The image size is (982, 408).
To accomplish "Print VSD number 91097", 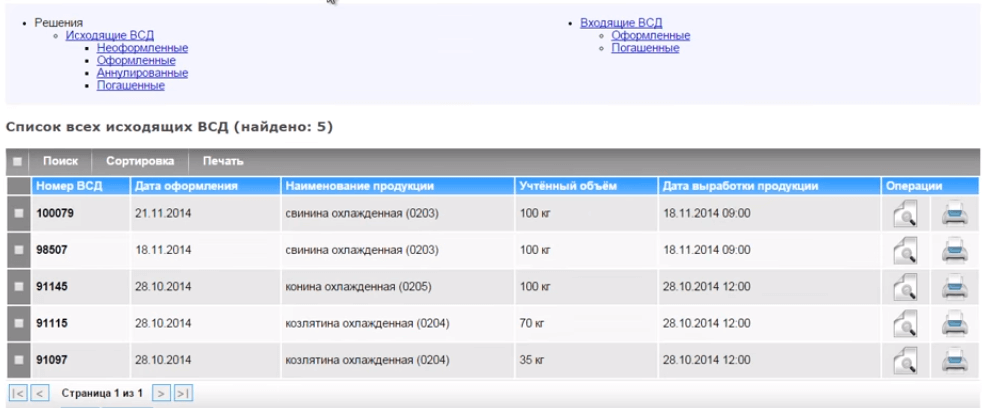I will pos(955,360).
